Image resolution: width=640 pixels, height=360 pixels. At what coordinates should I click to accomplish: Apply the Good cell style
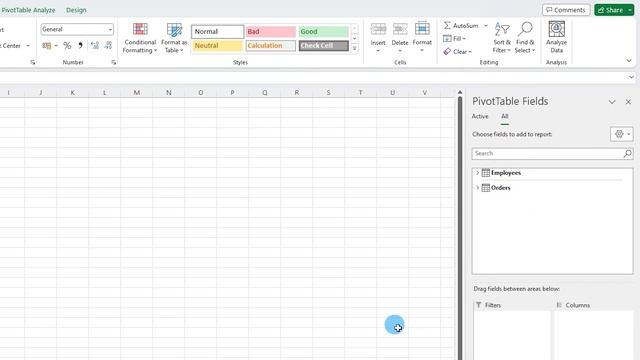[324, 31]
